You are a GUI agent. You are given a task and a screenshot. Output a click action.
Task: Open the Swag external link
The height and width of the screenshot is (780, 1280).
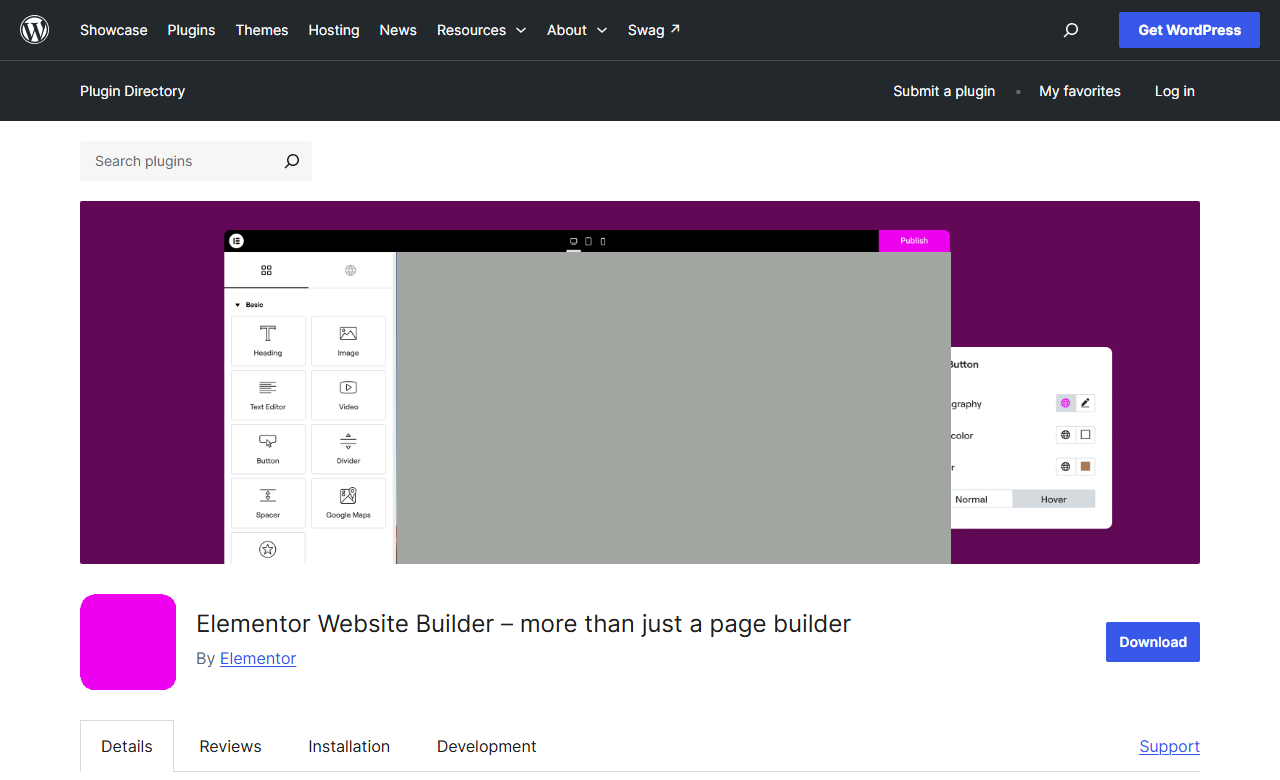654,30
